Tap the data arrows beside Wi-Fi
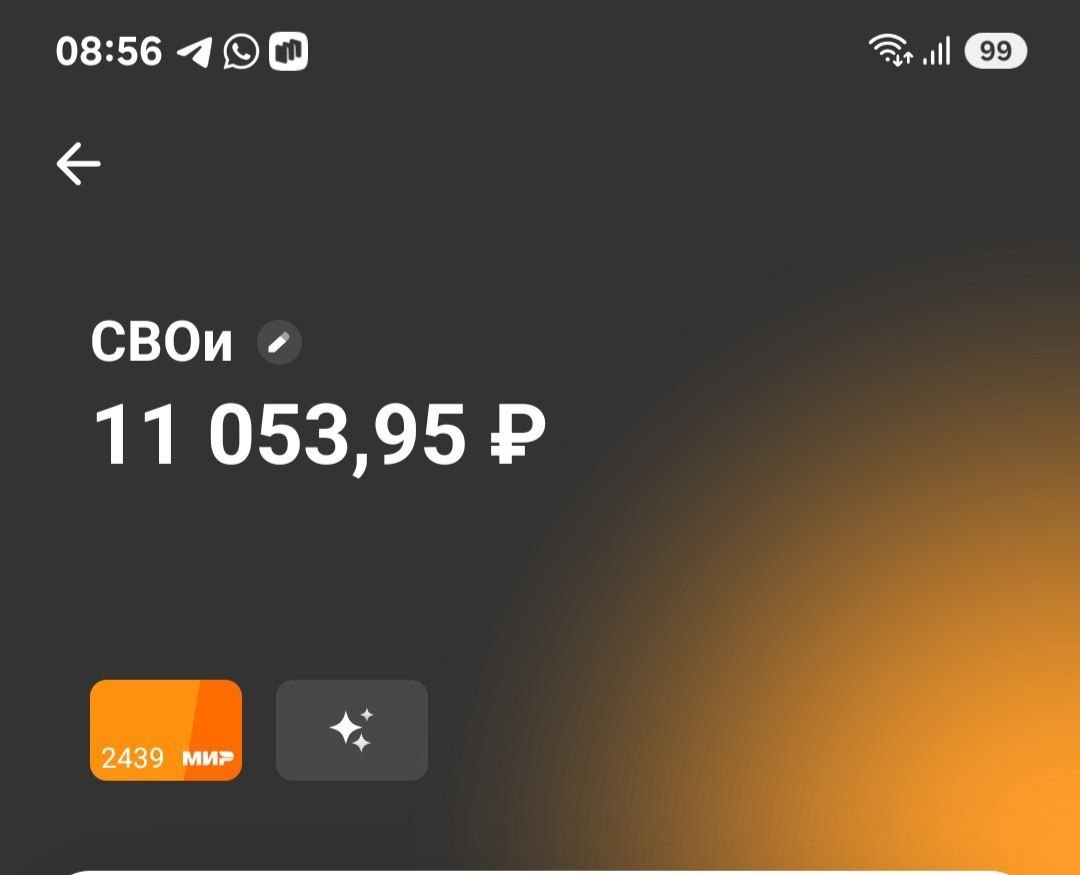 click(902, 59)
